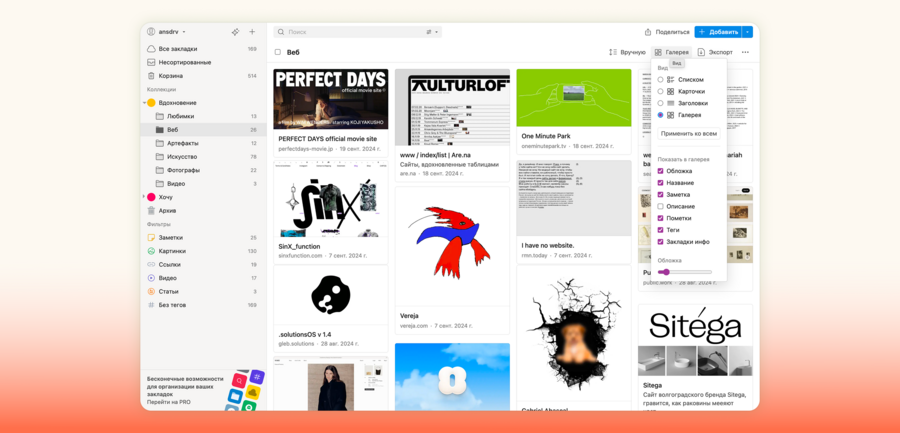Image resolution: width=900 pixels, height=433 pixels.
Task: Uncheck the Пометки checkbox
Action: [x=661, y=218]
